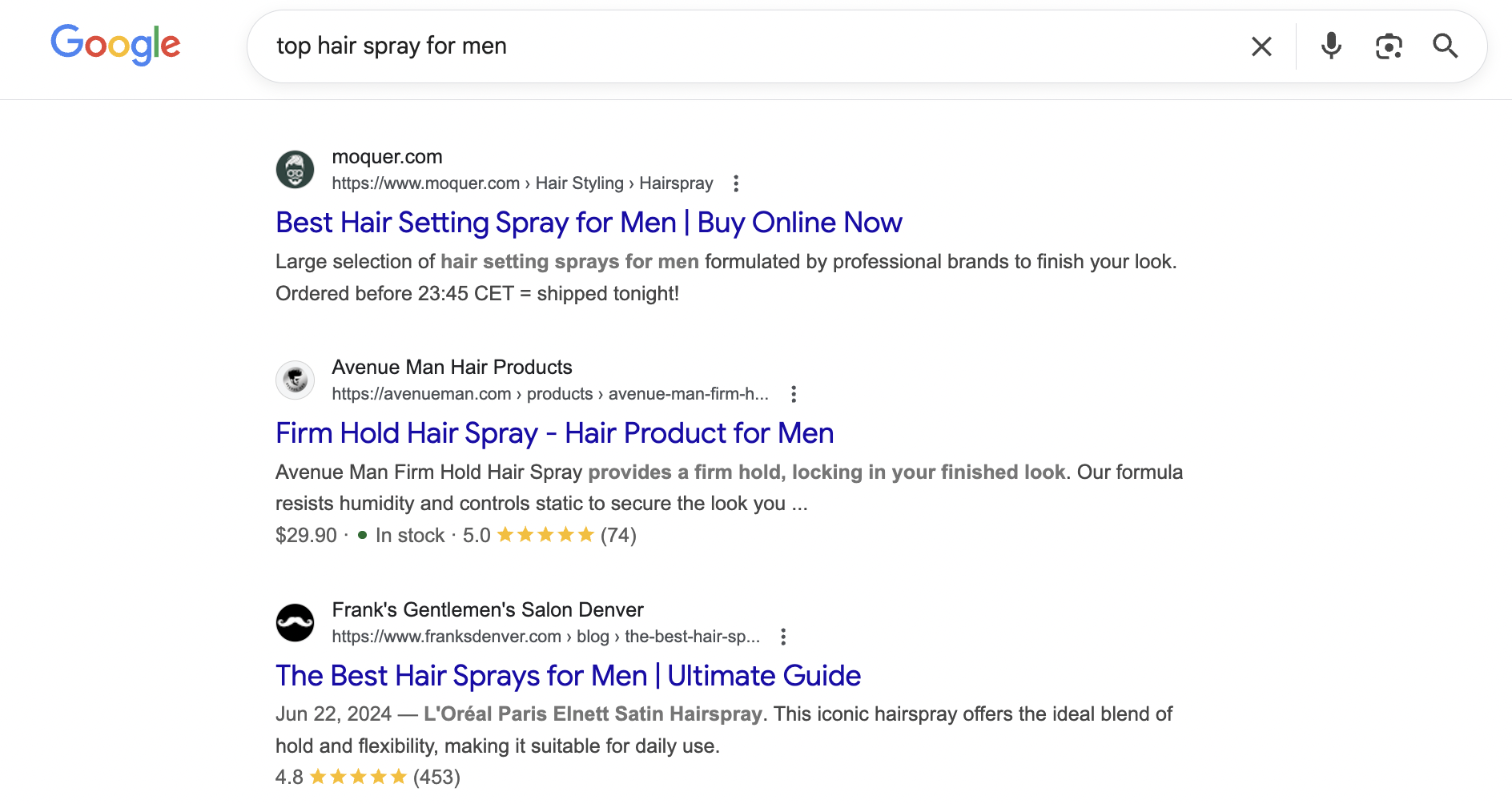
Task: Click the moquer.com site favicon
Action: point(295,170)
